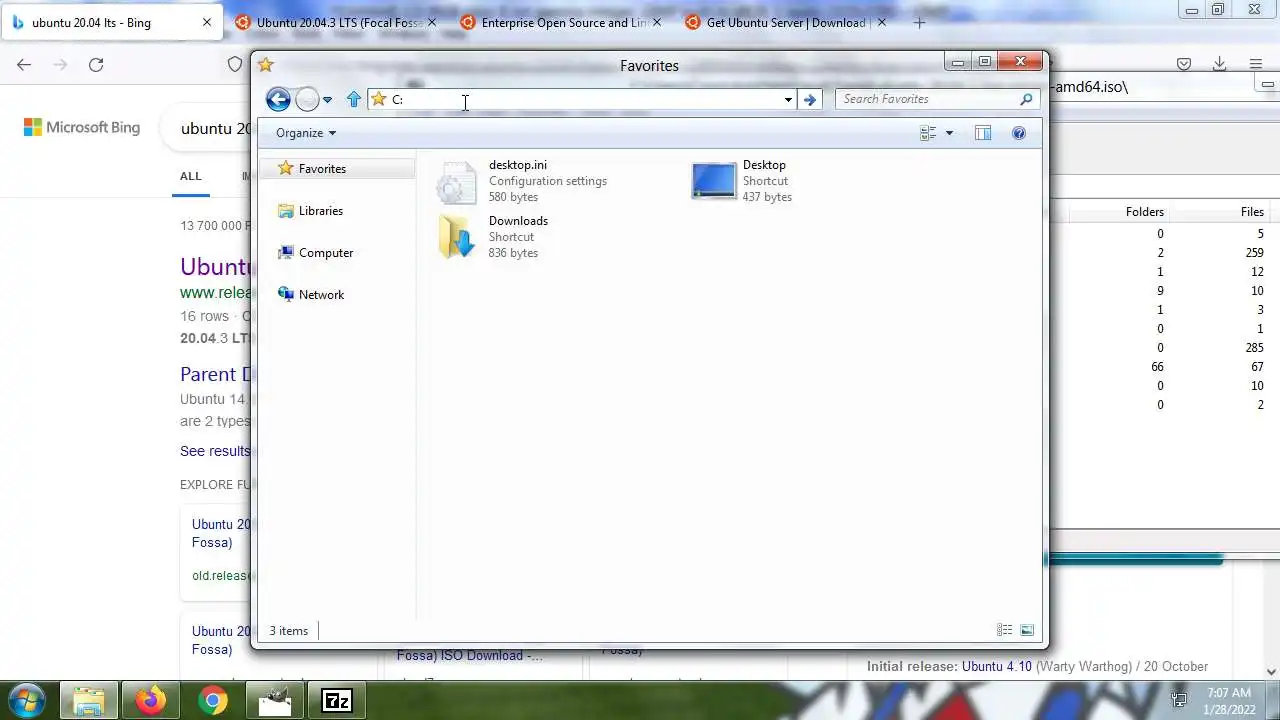Open Windows Explorer from taskbar
1280x720 pixels.
click(x=89, y=700)
